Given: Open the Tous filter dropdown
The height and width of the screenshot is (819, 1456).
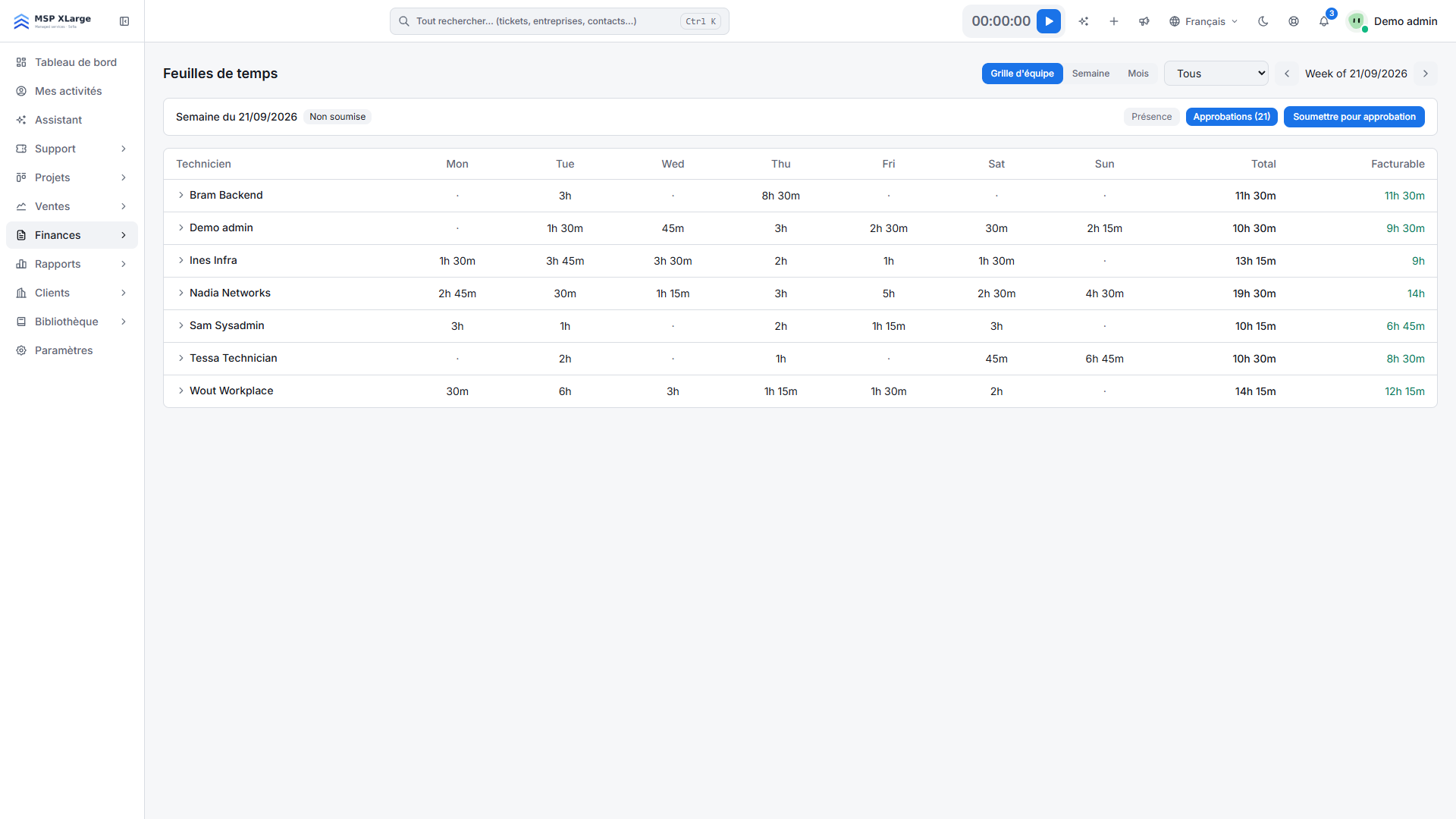Looking at the screenshot, I should coord(1216,74).
